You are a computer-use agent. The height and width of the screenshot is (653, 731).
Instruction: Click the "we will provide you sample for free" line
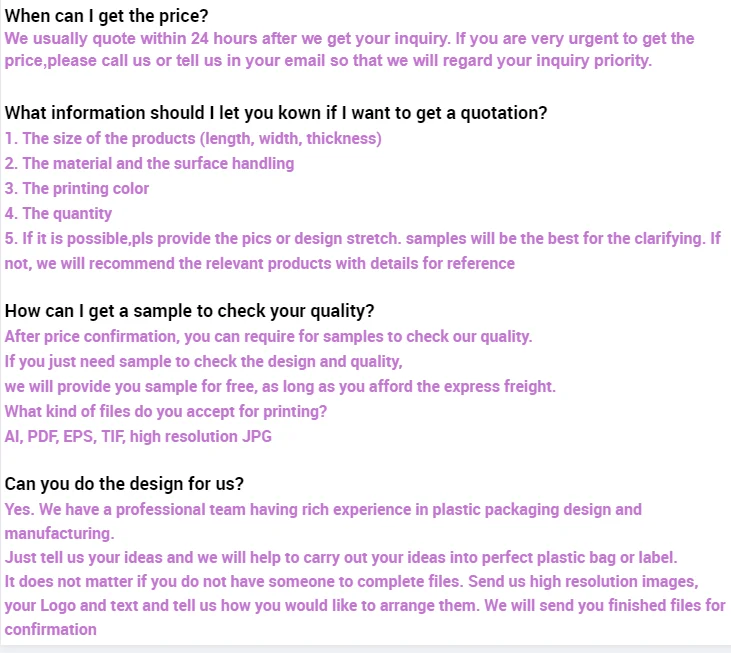[280, 387]
